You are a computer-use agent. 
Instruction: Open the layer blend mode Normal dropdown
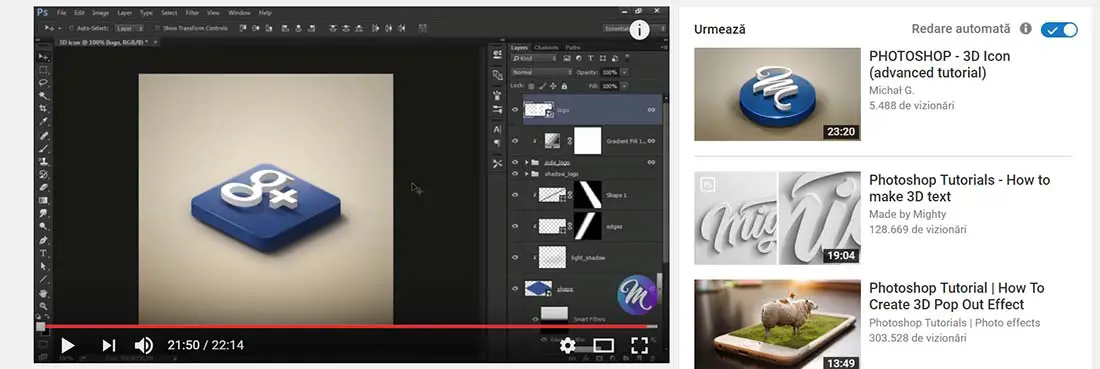point(542,72)
